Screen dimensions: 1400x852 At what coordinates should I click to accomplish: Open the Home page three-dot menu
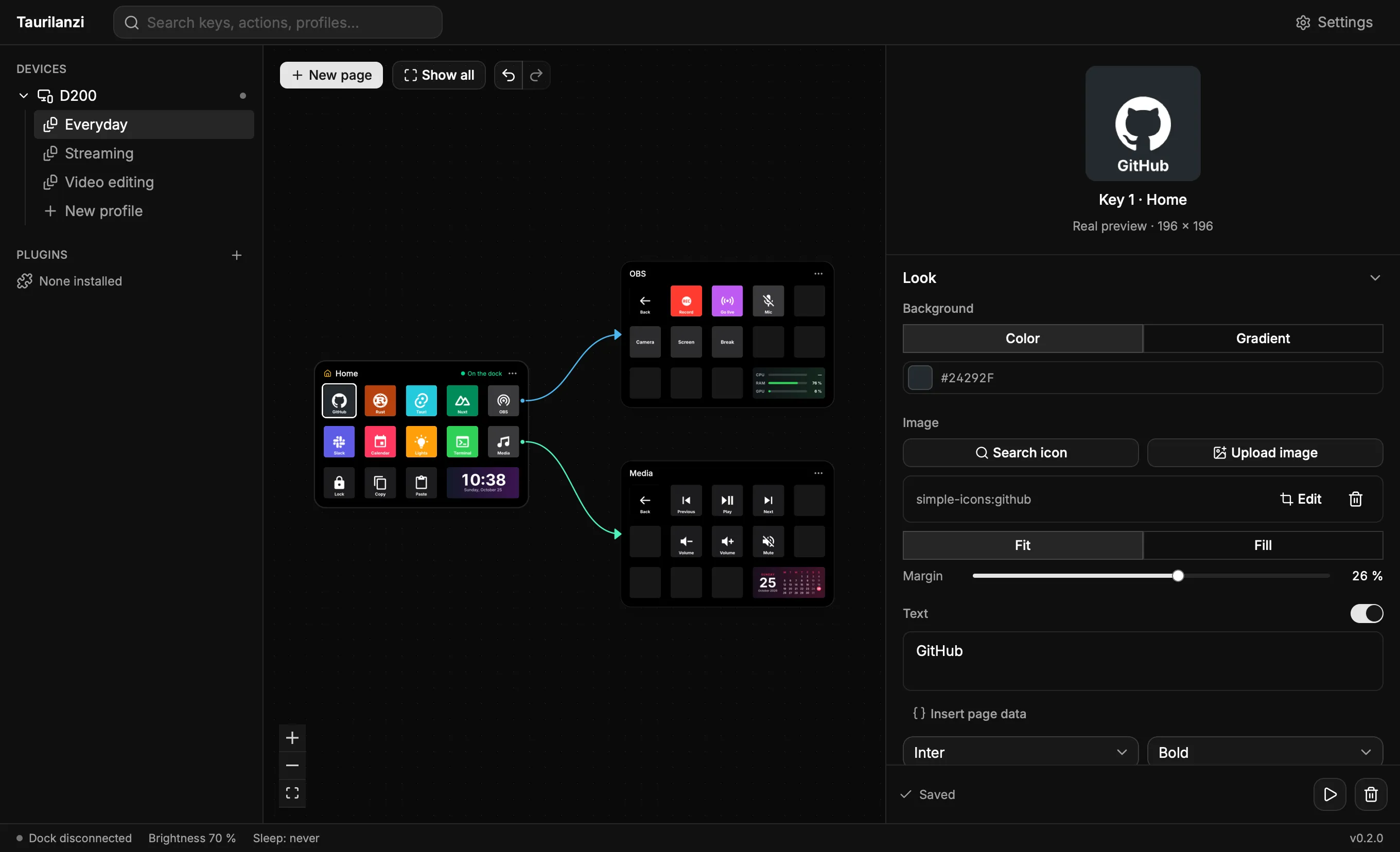point(513,373)
